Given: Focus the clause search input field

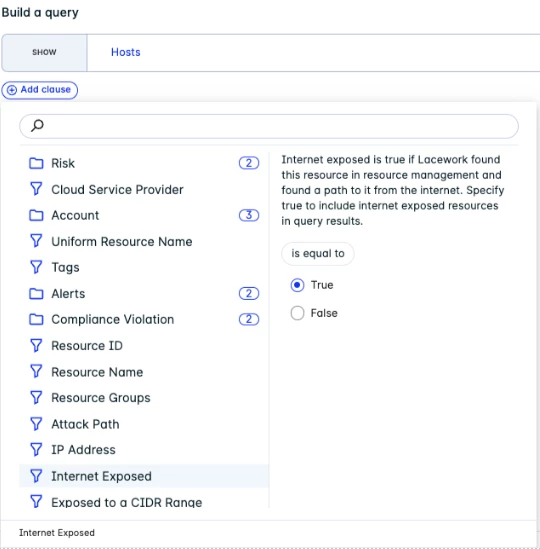Looking at the screenshot, I should point(269,126).
